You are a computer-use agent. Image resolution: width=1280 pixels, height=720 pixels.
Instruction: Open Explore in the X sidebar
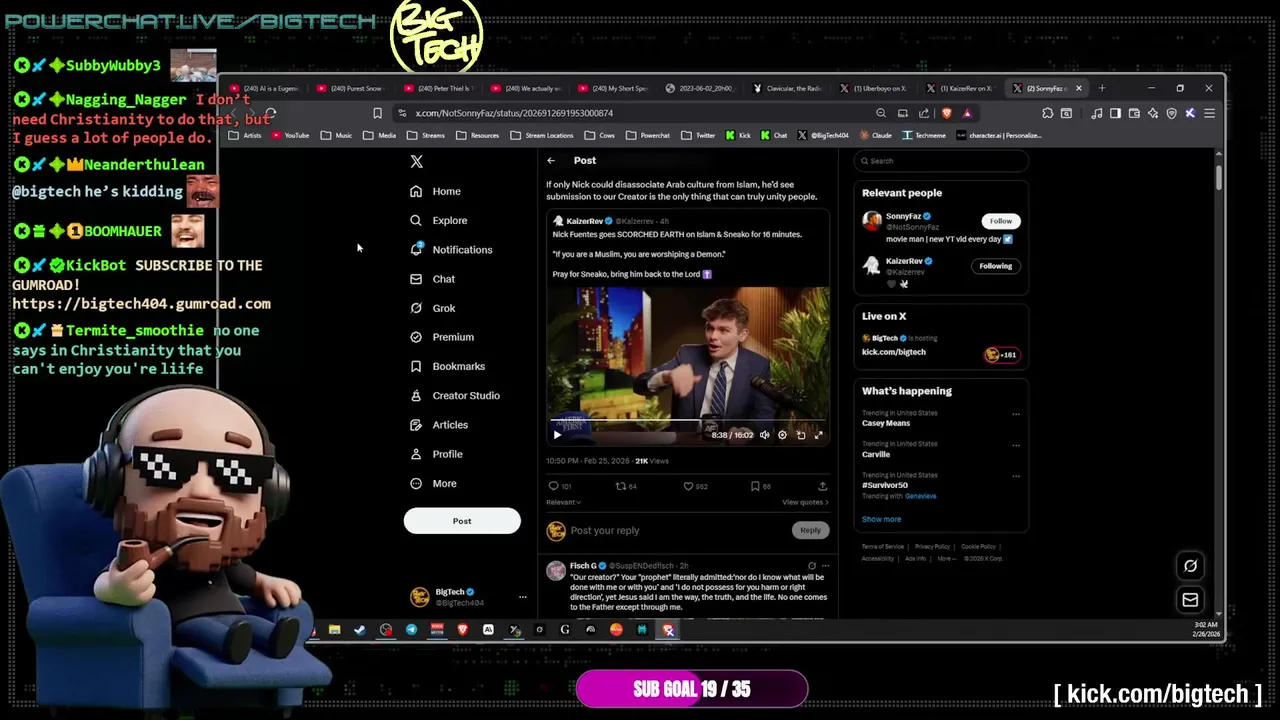tap(439, 220)
